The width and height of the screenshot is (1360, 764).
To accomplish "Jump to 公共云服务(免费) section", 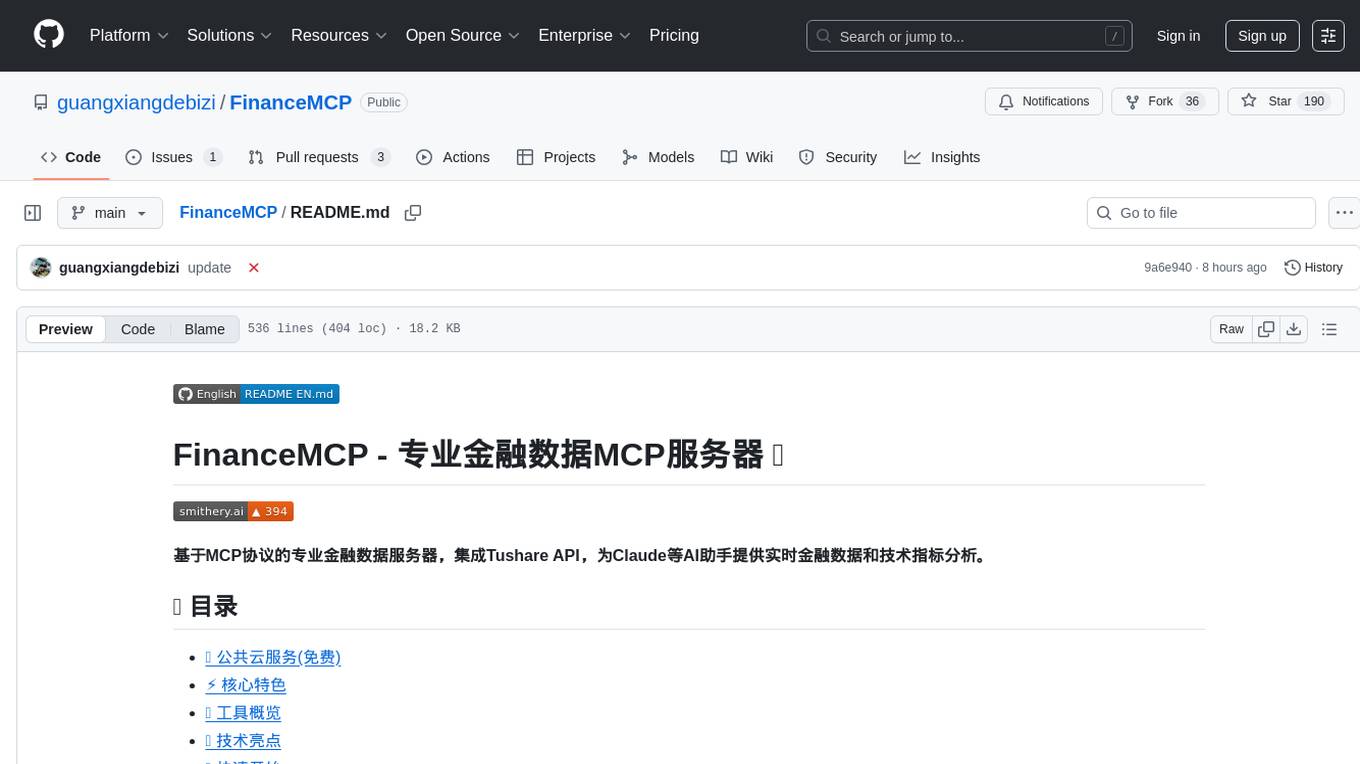I will [273, 657].
